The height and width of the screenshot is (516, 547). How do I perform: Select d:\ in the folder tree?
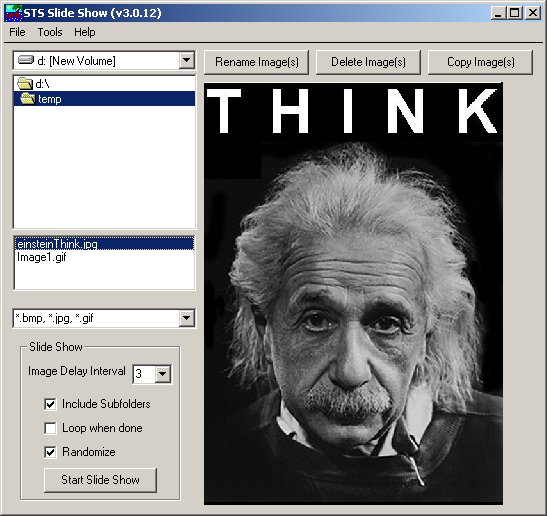coord(104,84)
